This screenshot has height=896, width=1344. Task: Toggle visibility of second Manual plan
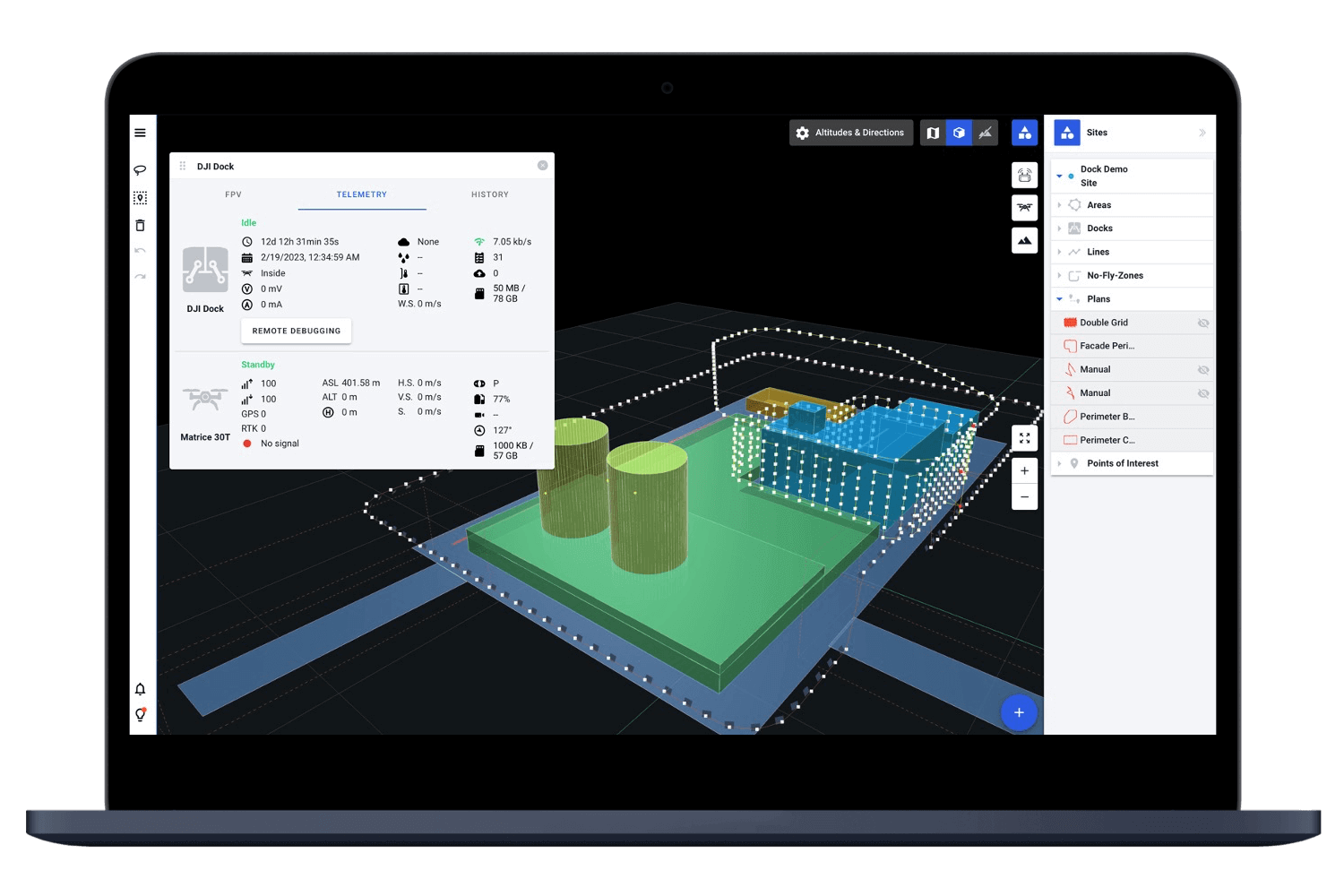pos(1203,392)
